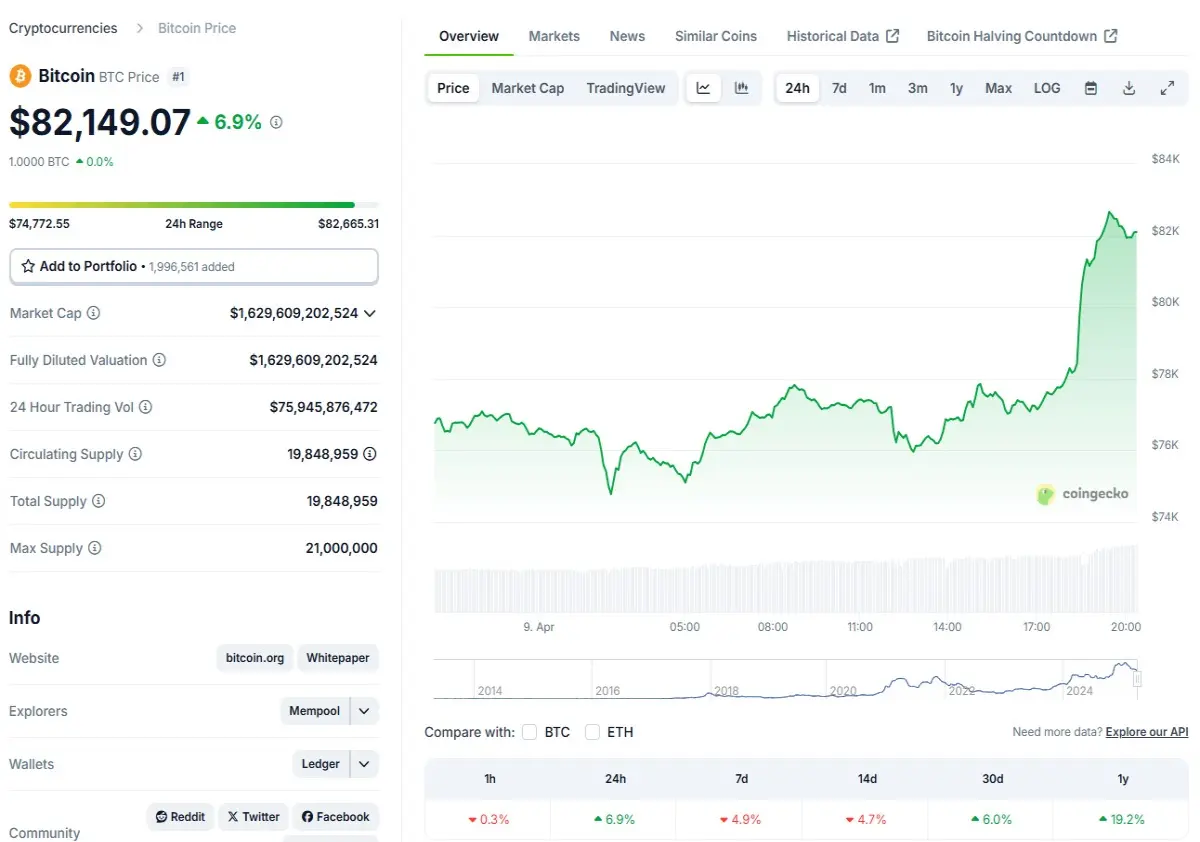Open Twitter community link
Image resolution: width=1200 pixels, height=842 pixels.
(253, 817)
